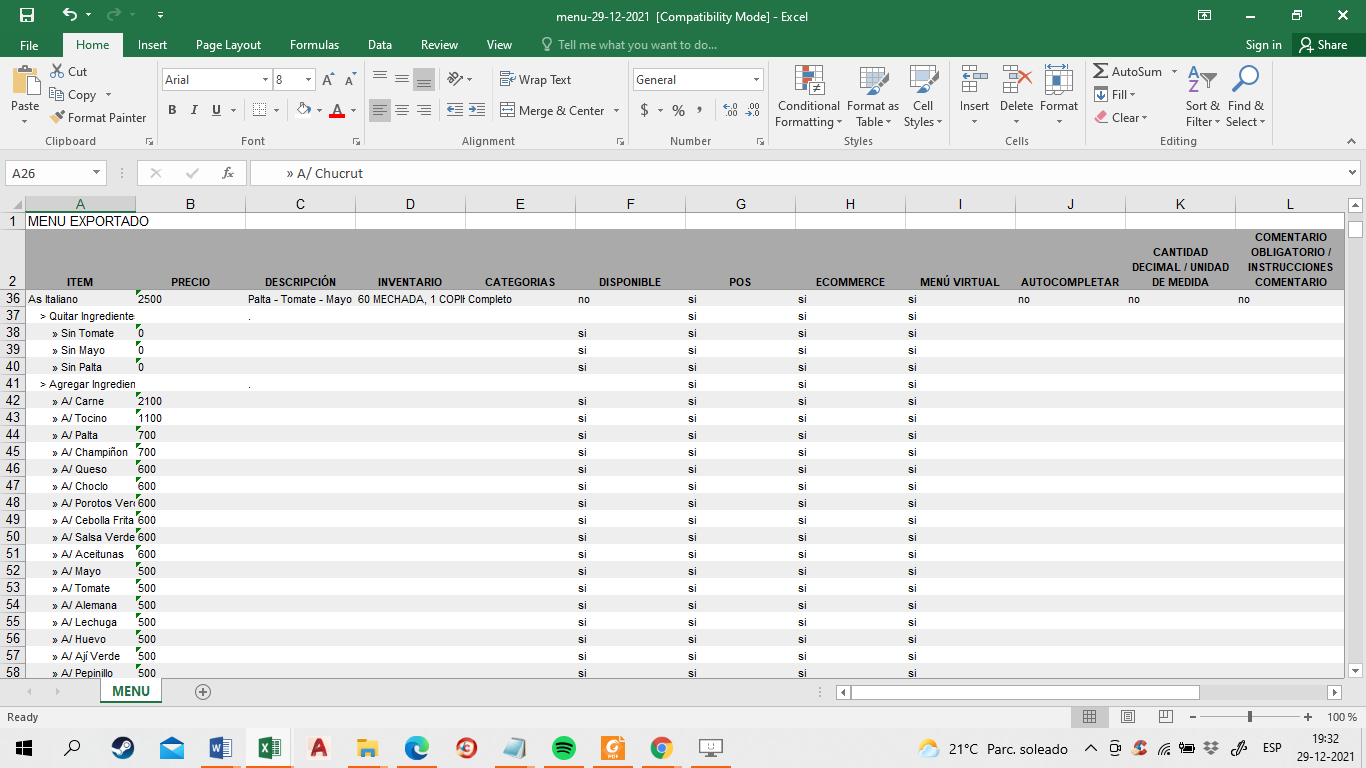
Task: Open Sort & Filter menu
Action: click(x=1202, y=97)
